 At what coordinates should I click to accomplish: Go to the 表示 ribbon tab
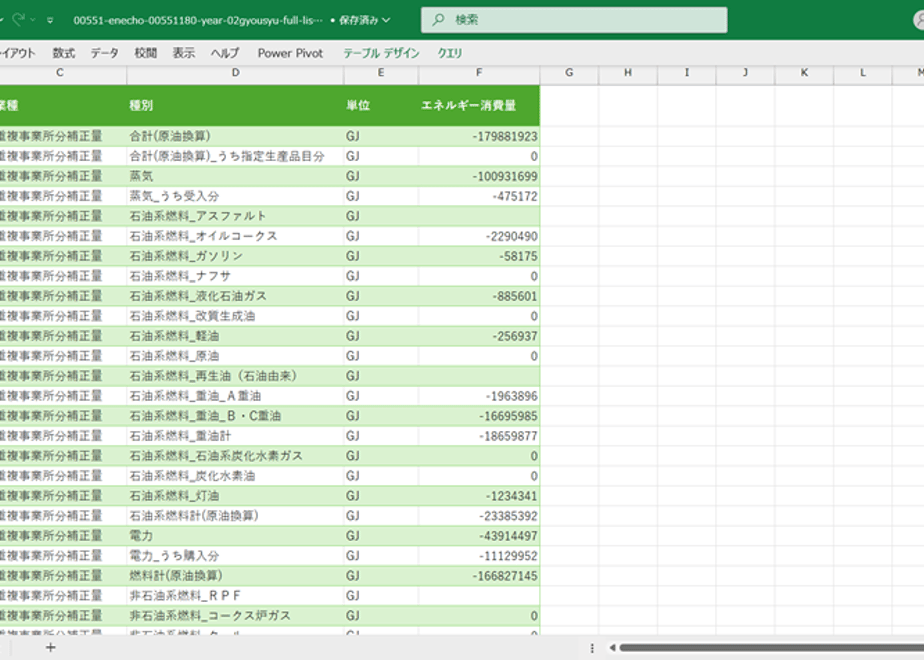[184, 53]
